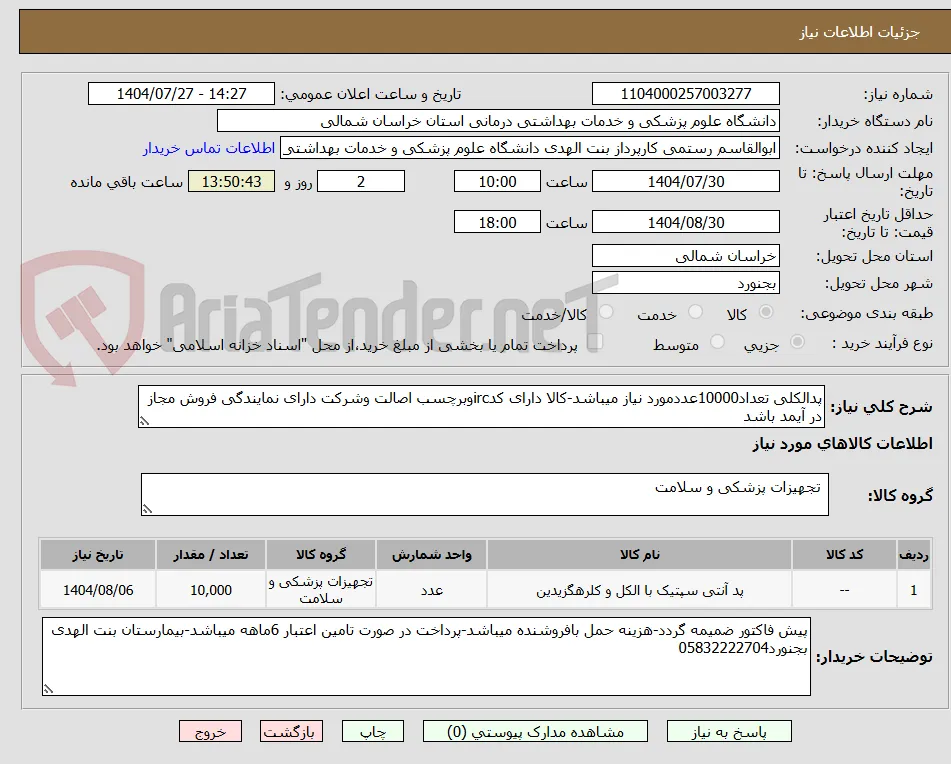The height and width of the screenshot is (764, 951).
Task: Click the اطلاعات کالاهای مورد نیاز heading
Action: click(842, 444)
